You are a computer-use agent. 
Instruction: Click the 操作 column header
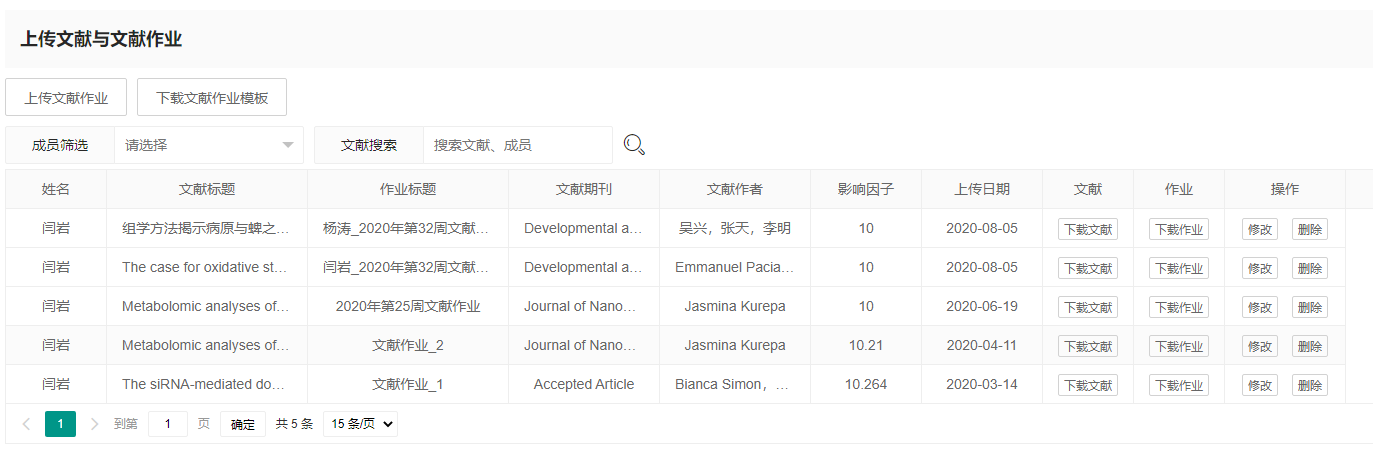pos(1285,189)
